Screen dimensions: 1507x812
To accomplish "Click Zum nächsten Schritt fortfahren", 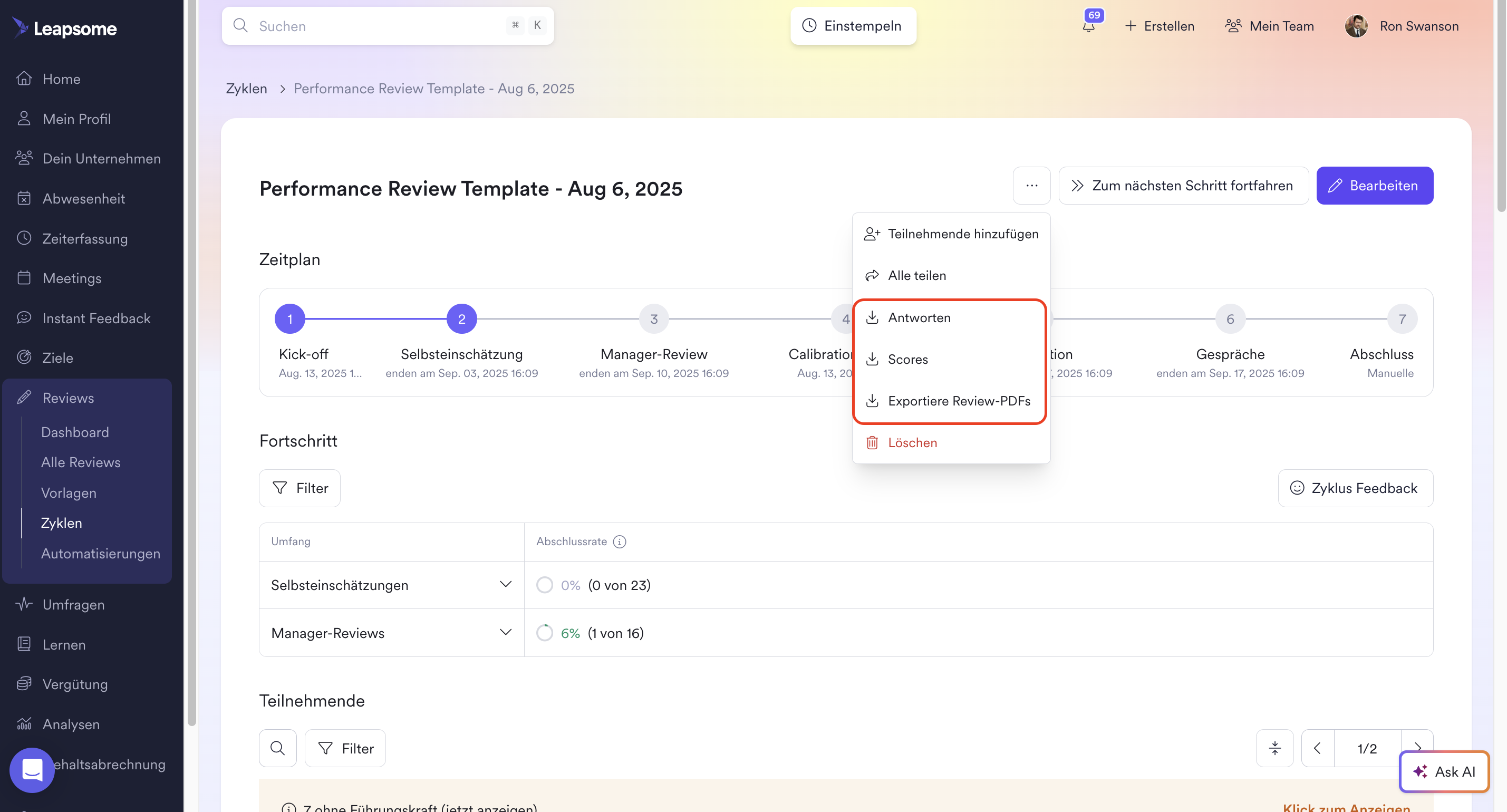I will pos(1183,186).
